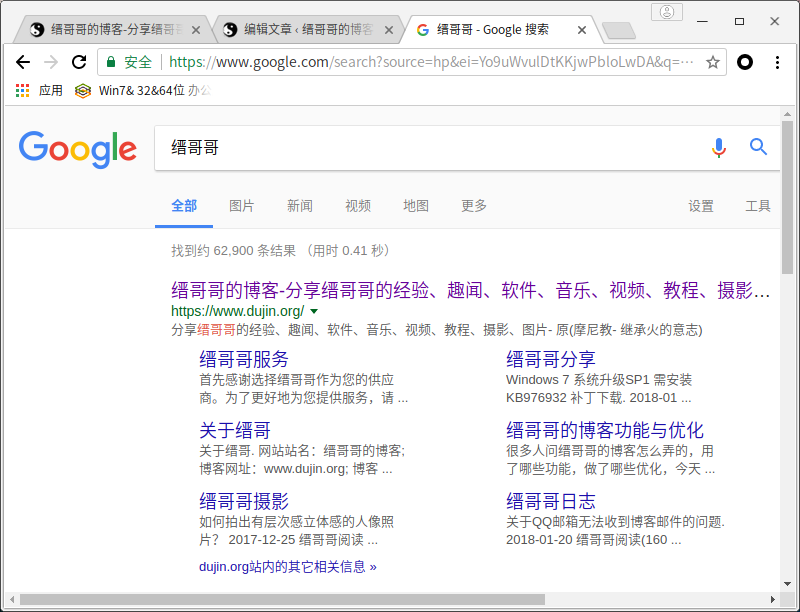Open the 缙哥哥服务 sitelink
The height and width of the screenshot is (612, 800).
pos(244,359)
